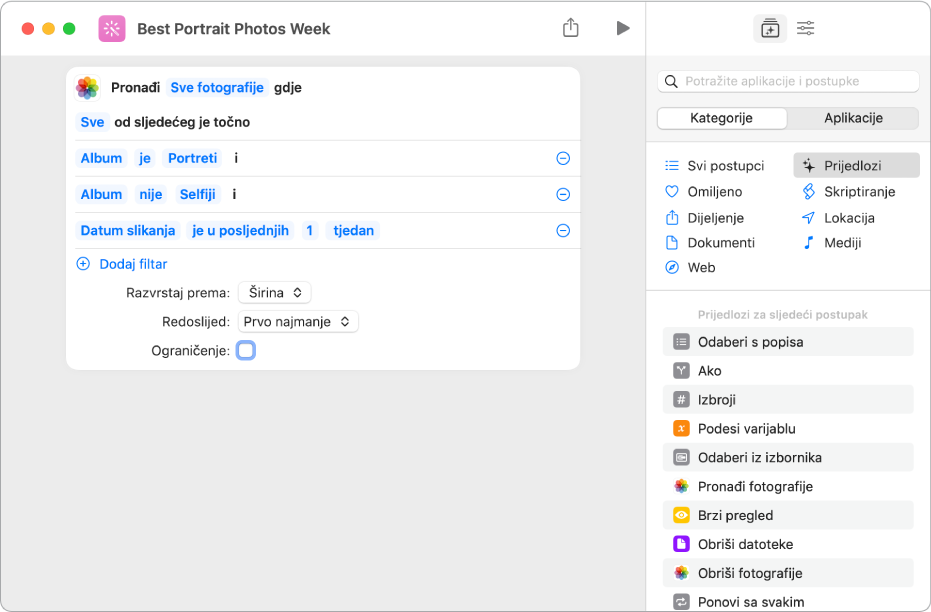Screen dimensions: 931x612
Task: Open the Redoslijed Prvo najmanje dropdown
Action: 298,322
